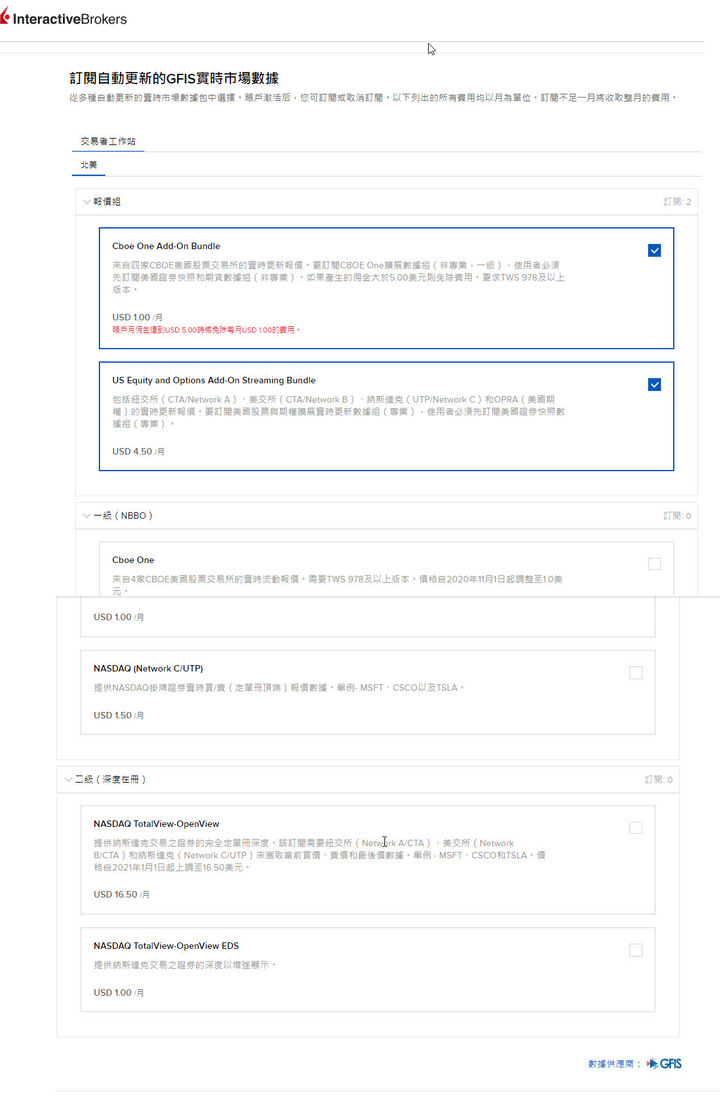The width and height of the screenshot is (720, 1101).
Task: Check the NASDAQ (Network C/UTP) checkbox
Action: click(636, 673)
